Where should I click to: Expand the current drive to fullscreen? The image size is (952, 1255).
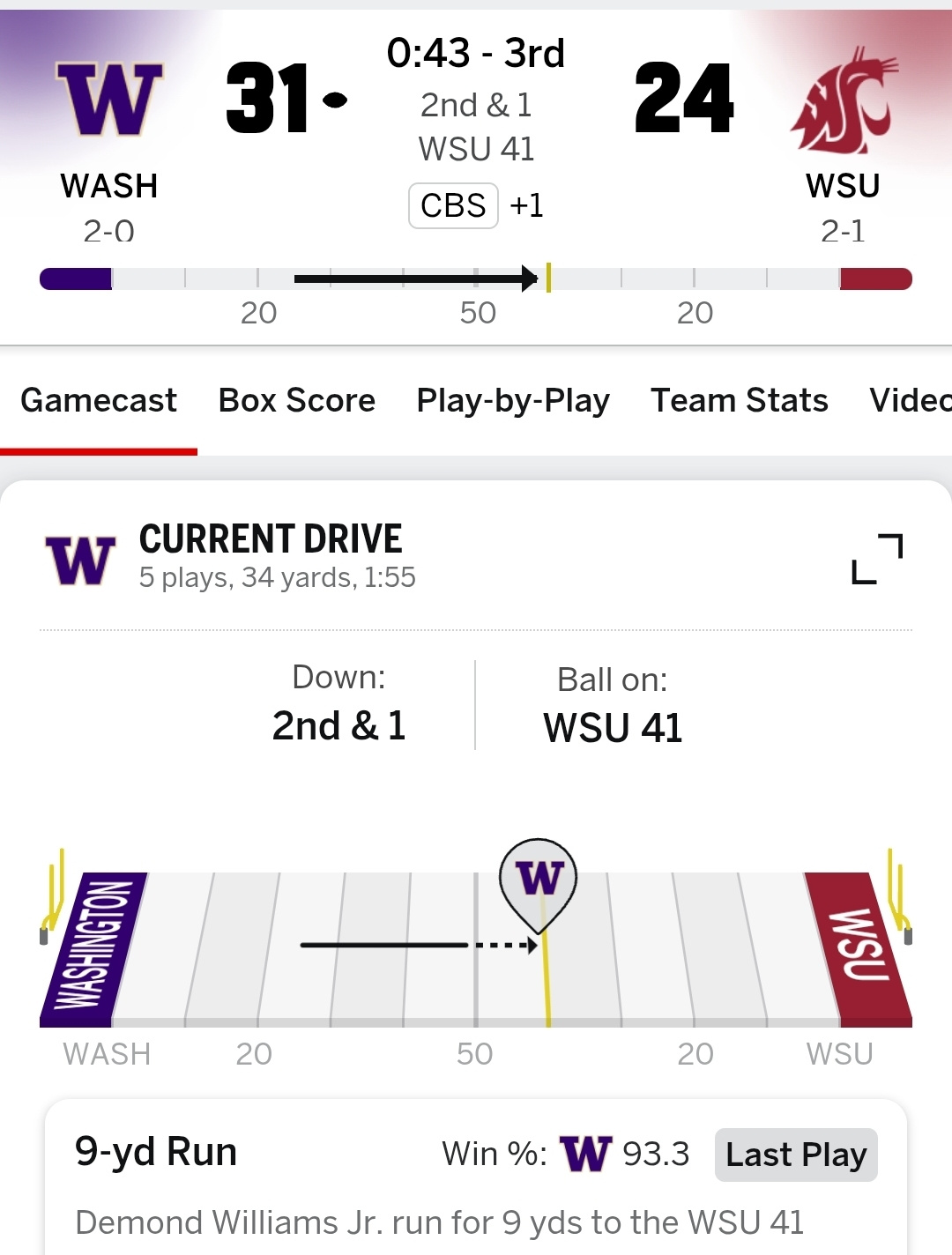click(877, 559)
